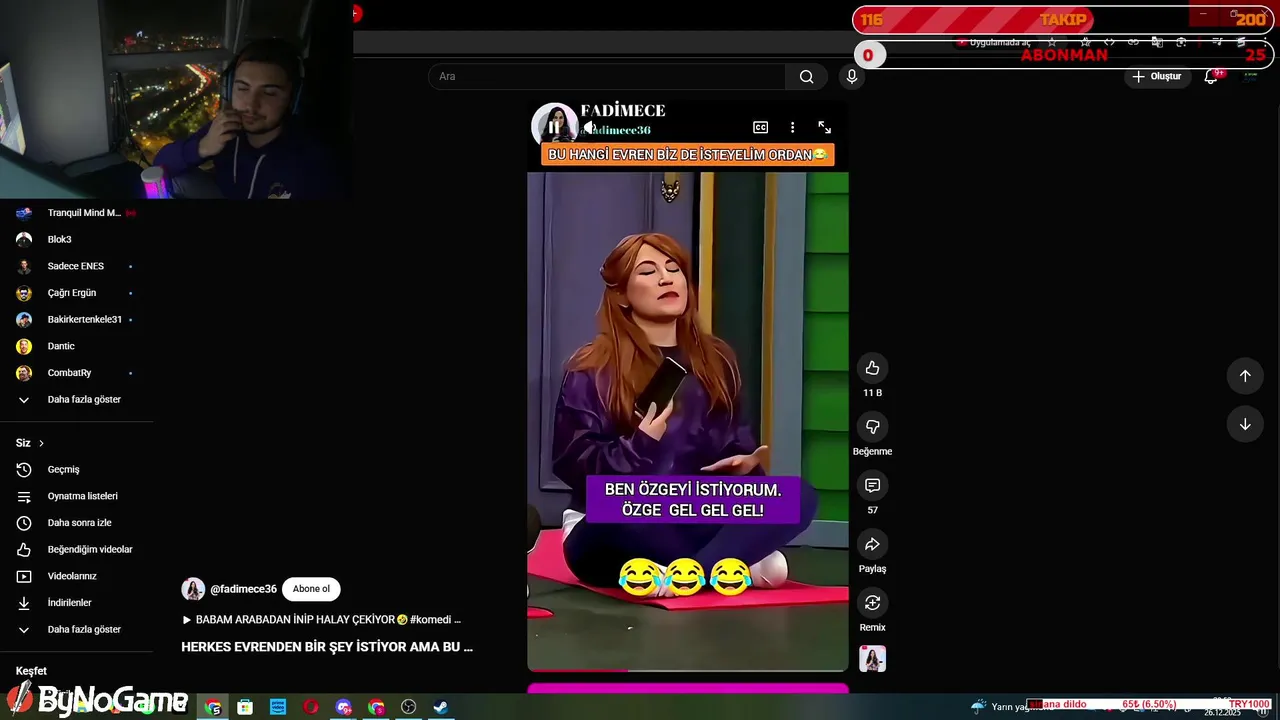Click the Short's playback progress bar

[x=688, y=670]
